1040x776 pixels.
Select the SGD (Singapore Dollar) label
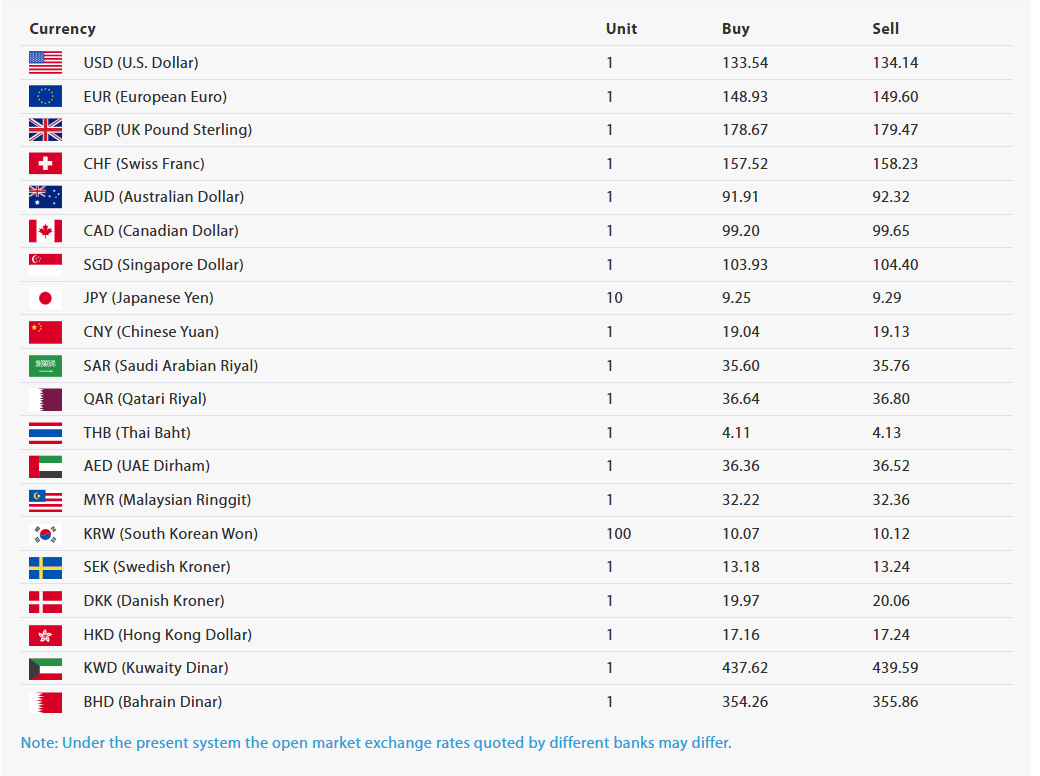[x=164, y=265]
